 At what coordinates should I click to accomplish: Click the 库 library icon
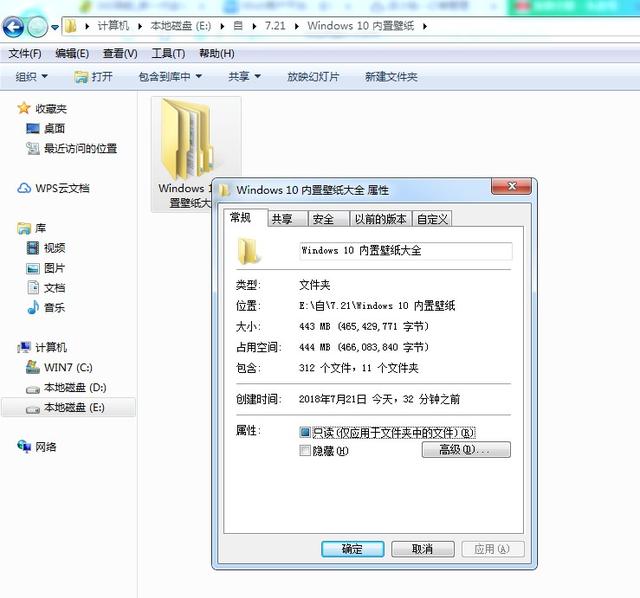[x=24, y=228]
